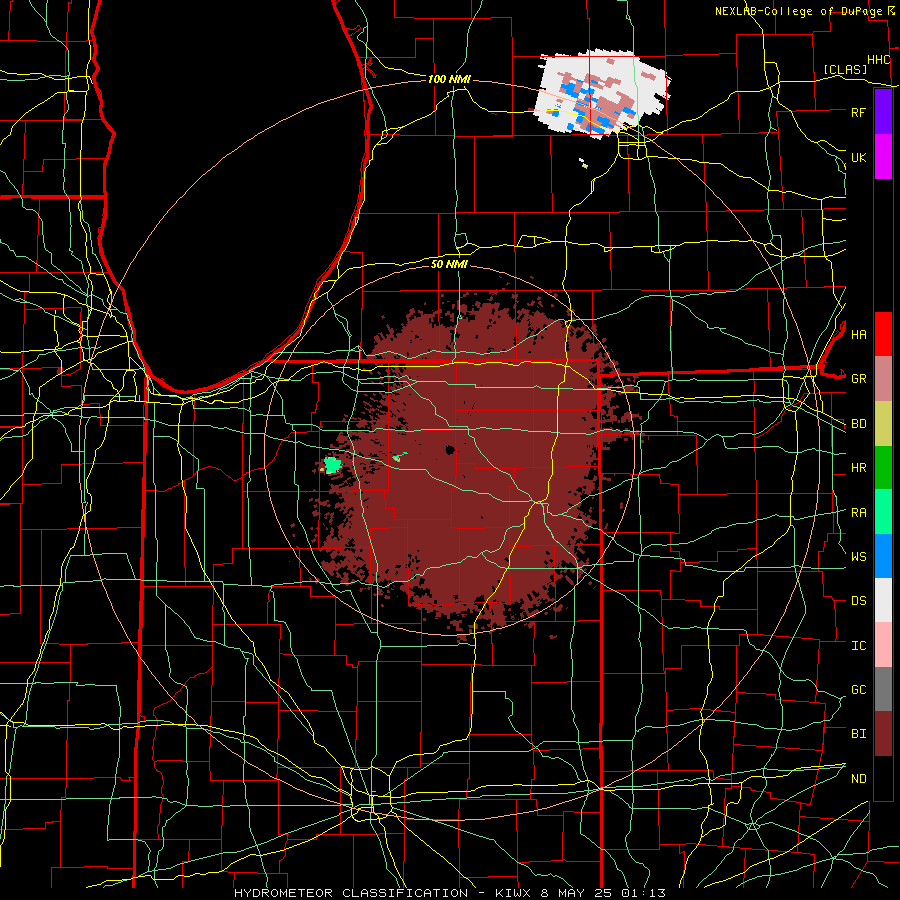Click the NEXLAB-College of DuPage credit text

click(800, 11)
